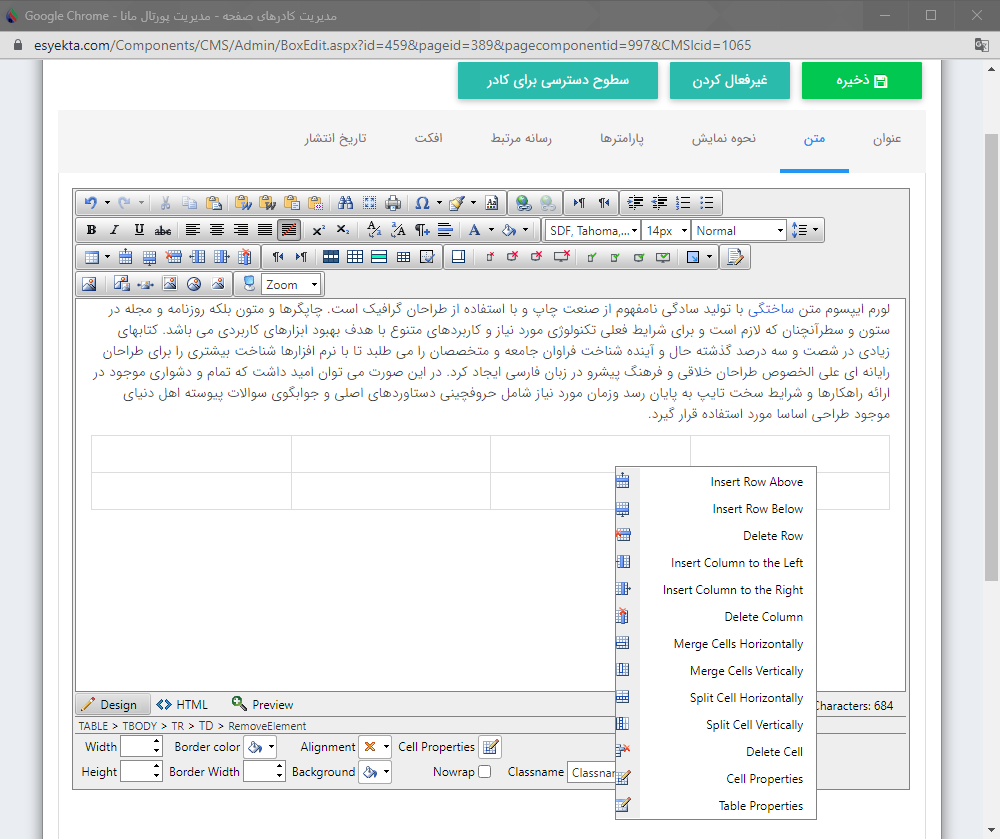Viewport: 1000px width, 839px height.
Task: Open the Find and Replace icon
Action: point(345,202)
